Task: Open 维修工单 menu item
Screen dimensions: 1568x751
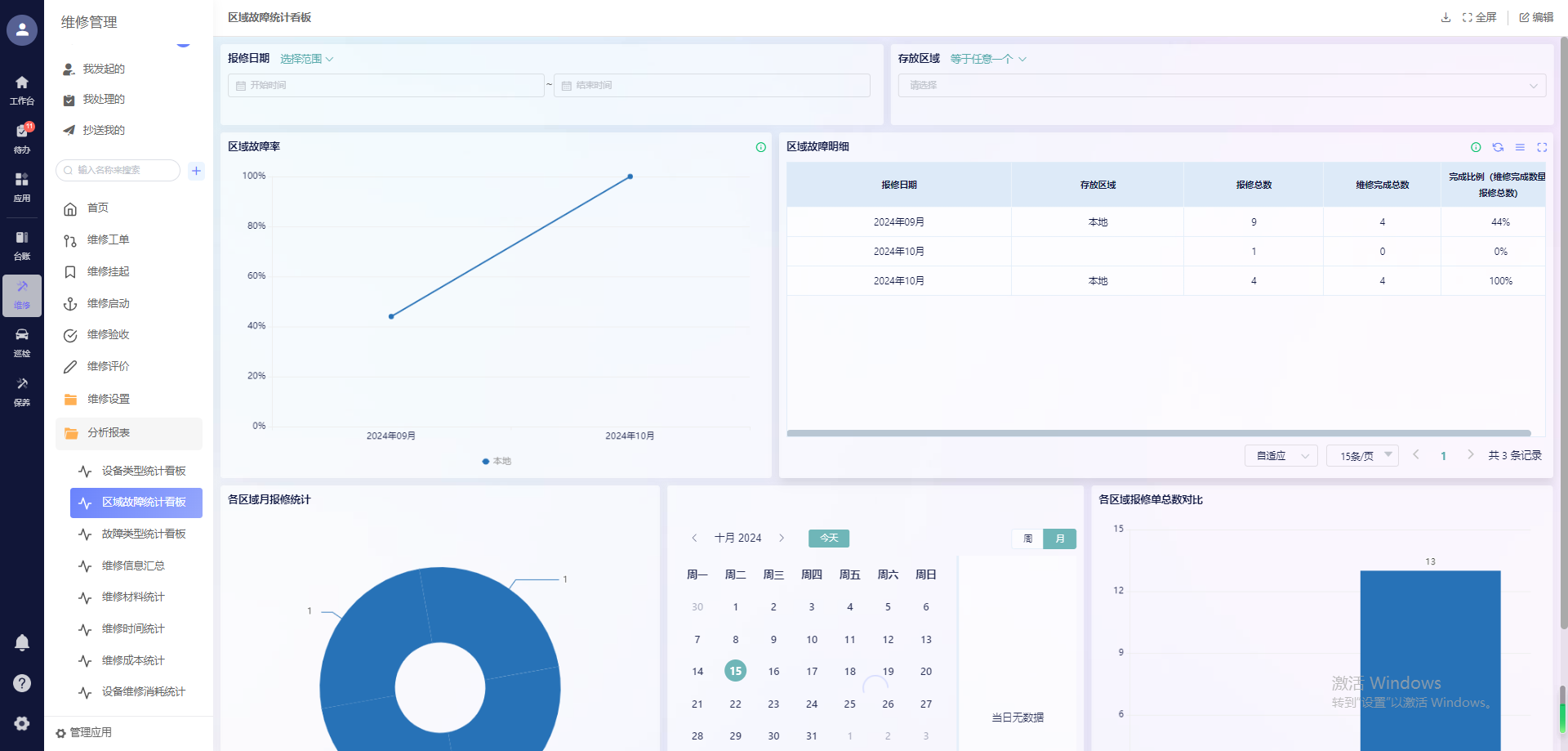Action: point(108,239)
